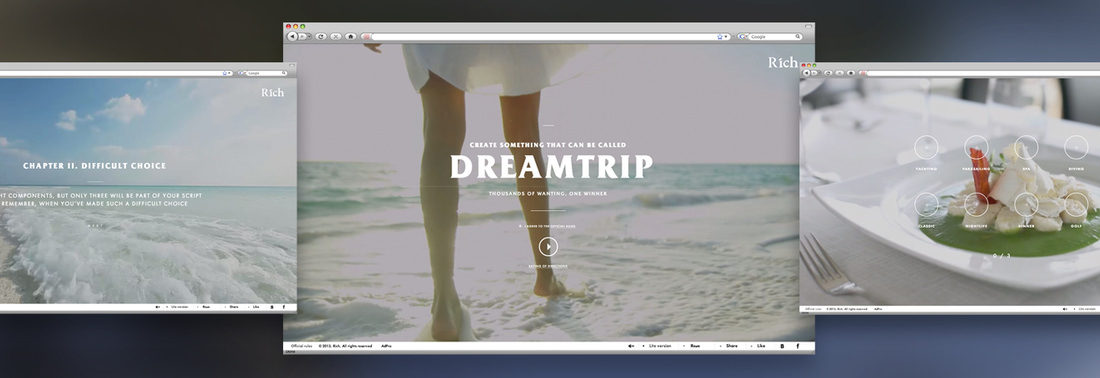Image resolution: width=1100 pixels, height=378 pixels.
Task: Select the Spa circle option
Action: 1026,147
